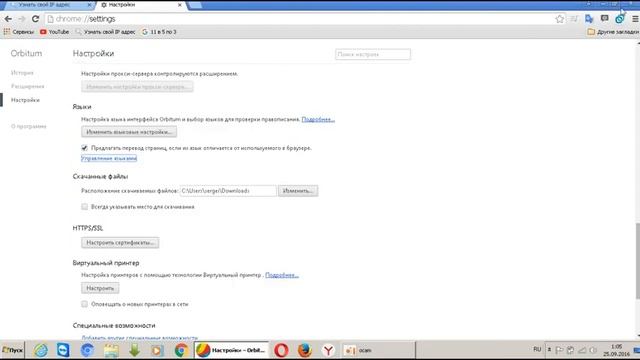Open Подробнее link in Языки section
This screenshot has height=360, width=640.
(318, 119)
